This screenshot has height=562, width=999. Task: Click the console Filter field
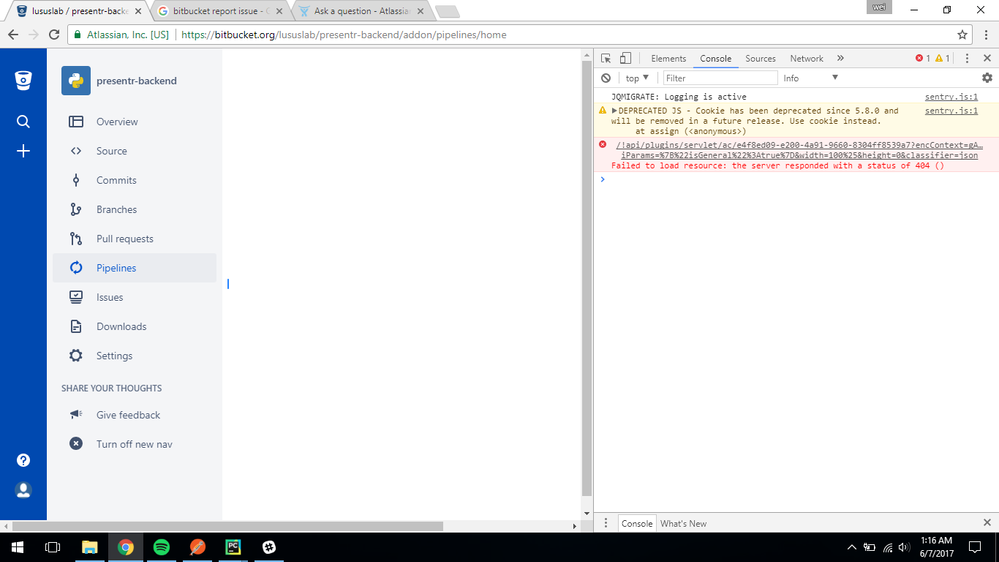[x=720, y=78]
